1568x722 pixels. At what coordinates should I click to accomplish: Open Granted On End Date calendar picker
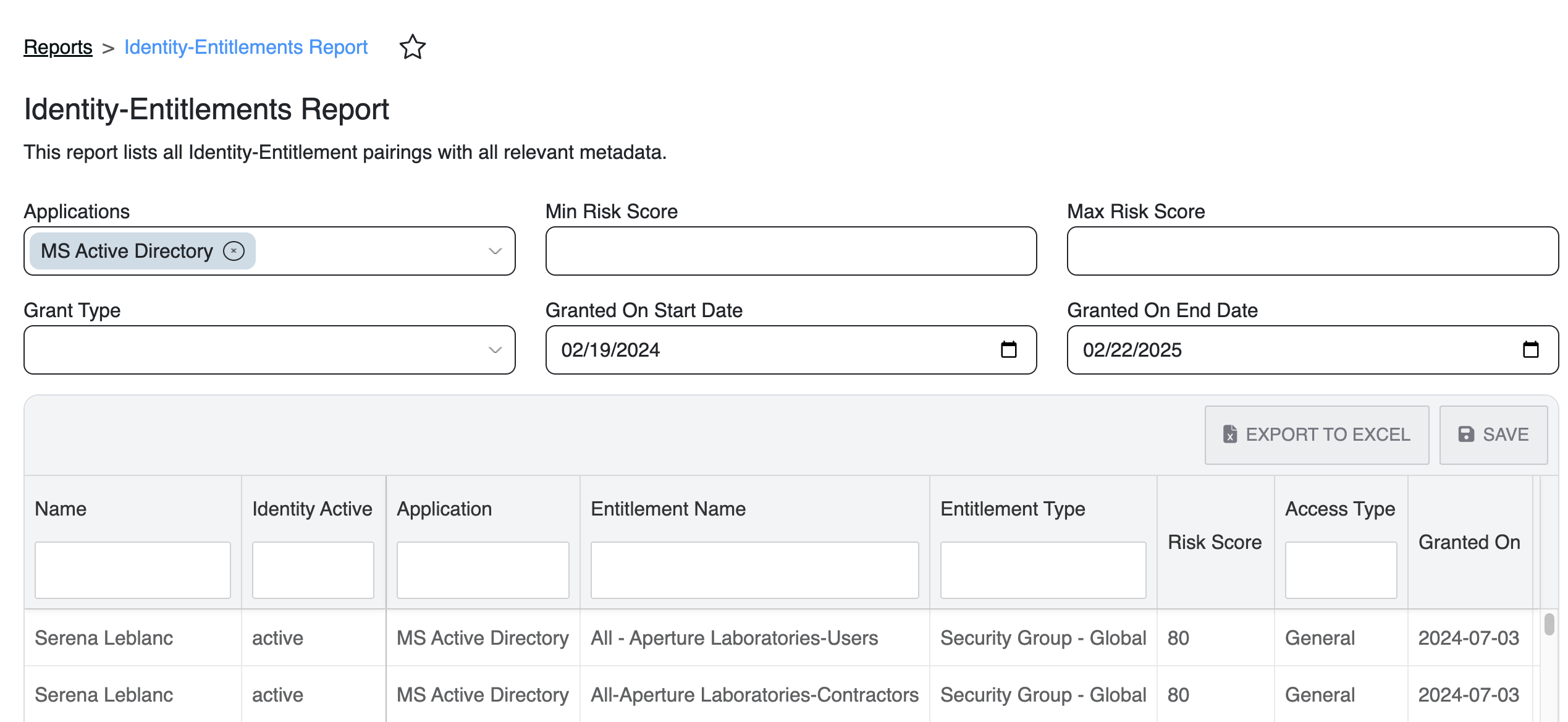1530,350
